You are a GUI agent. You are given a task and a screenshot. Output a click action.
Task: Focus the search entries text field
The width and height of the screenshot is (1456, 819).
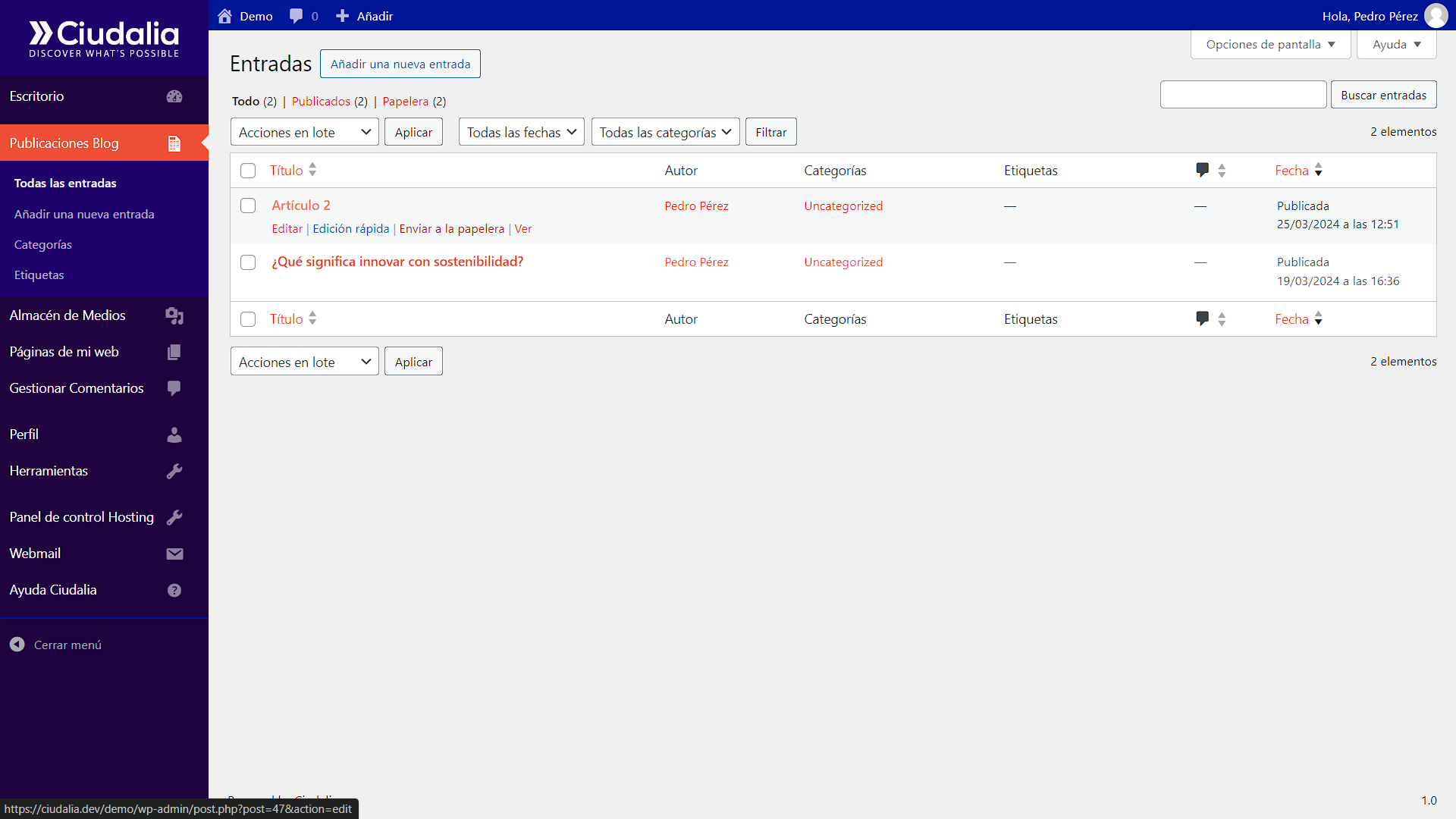point(1243,95)
